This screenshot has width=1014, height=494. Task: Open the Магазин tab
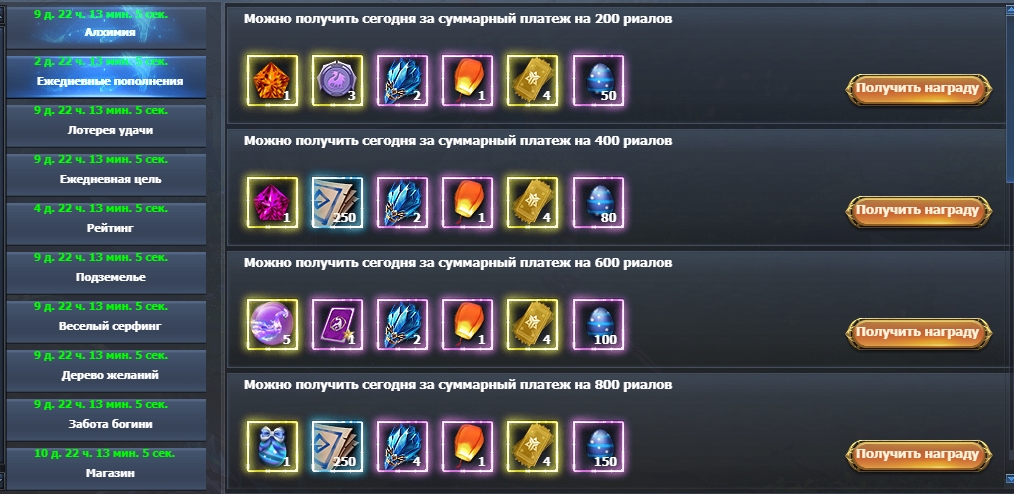(106, 468)
